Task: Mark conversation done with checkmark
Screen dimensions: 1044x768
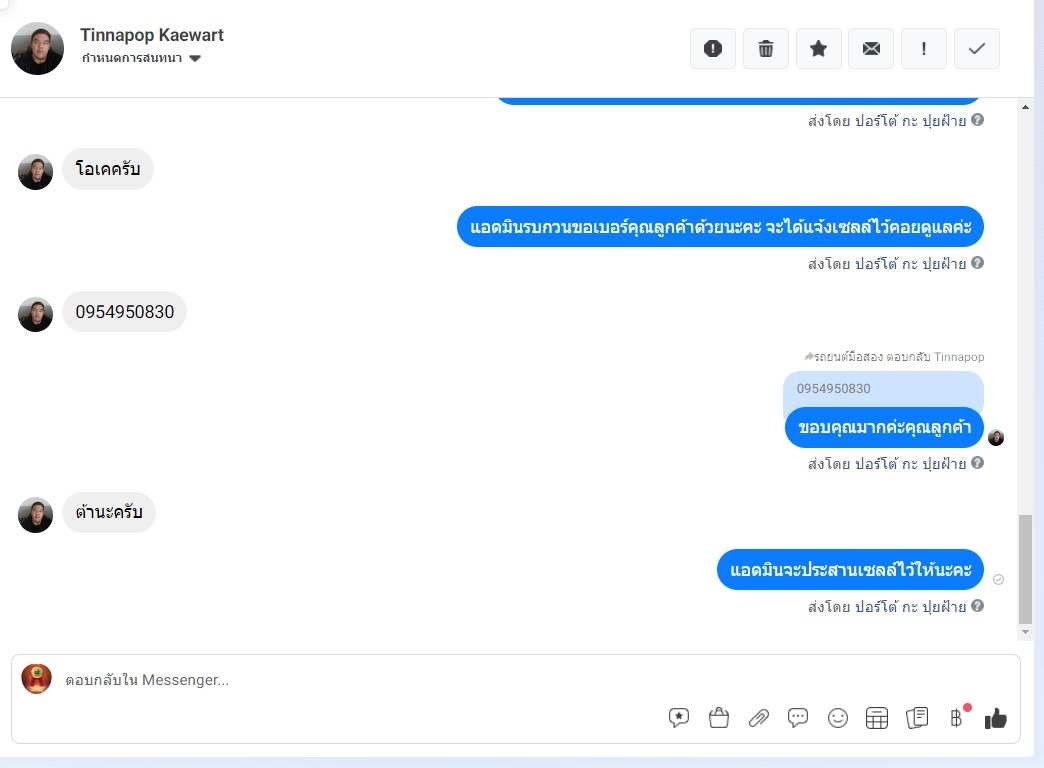Action: (x=977, y=49)
